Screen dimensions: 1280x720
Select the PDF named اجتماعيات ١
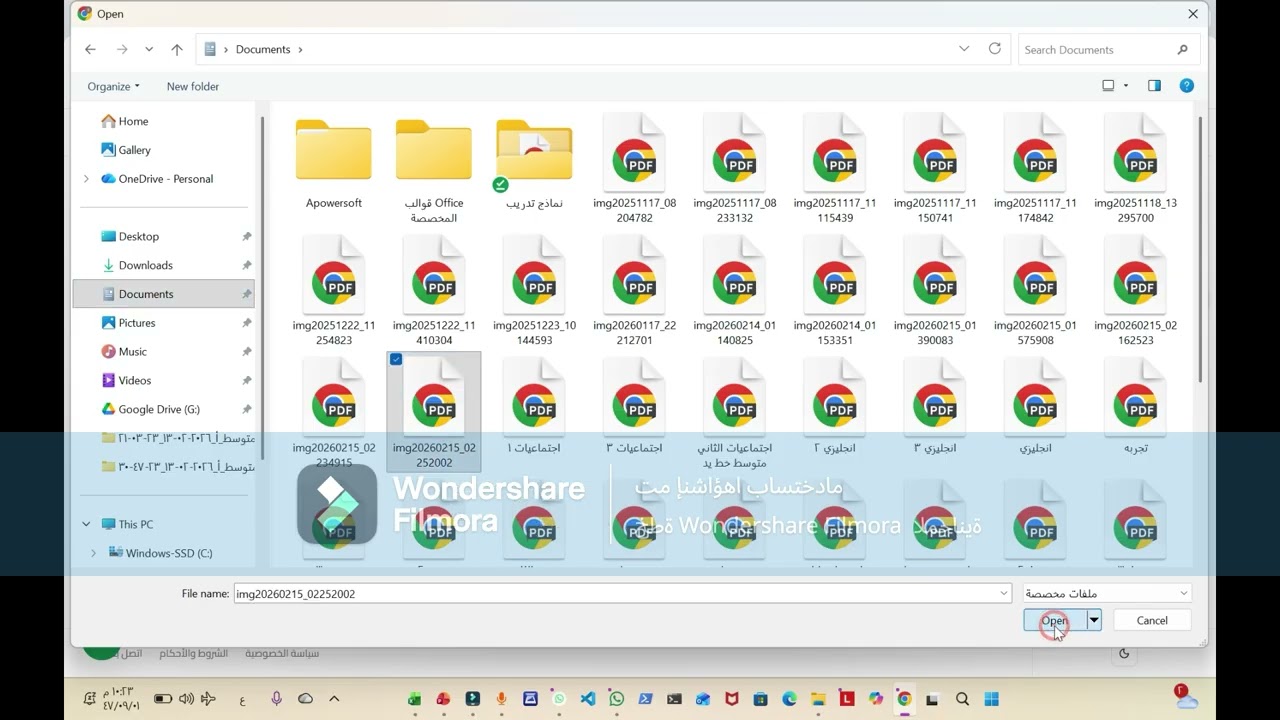534,408
